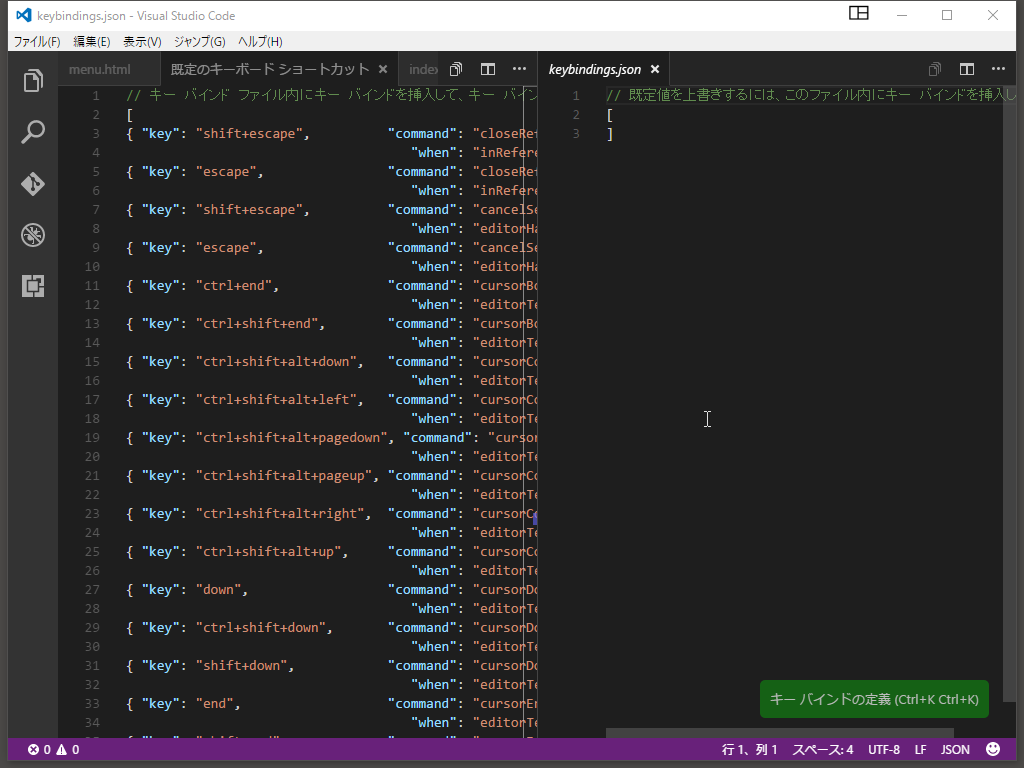The height and width of the screenshot is (768, 1024).
Task: Change end of line sequence LF
Action: point(920,750)
